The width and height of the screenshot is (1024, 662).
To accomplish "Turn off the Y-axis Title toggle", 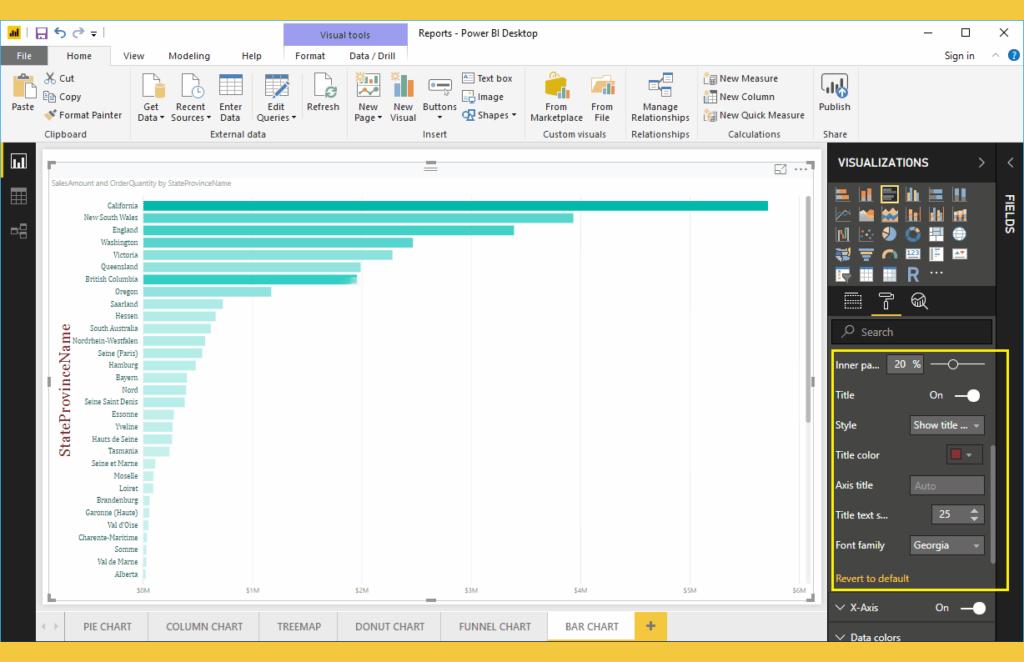I will pos(967,395).
